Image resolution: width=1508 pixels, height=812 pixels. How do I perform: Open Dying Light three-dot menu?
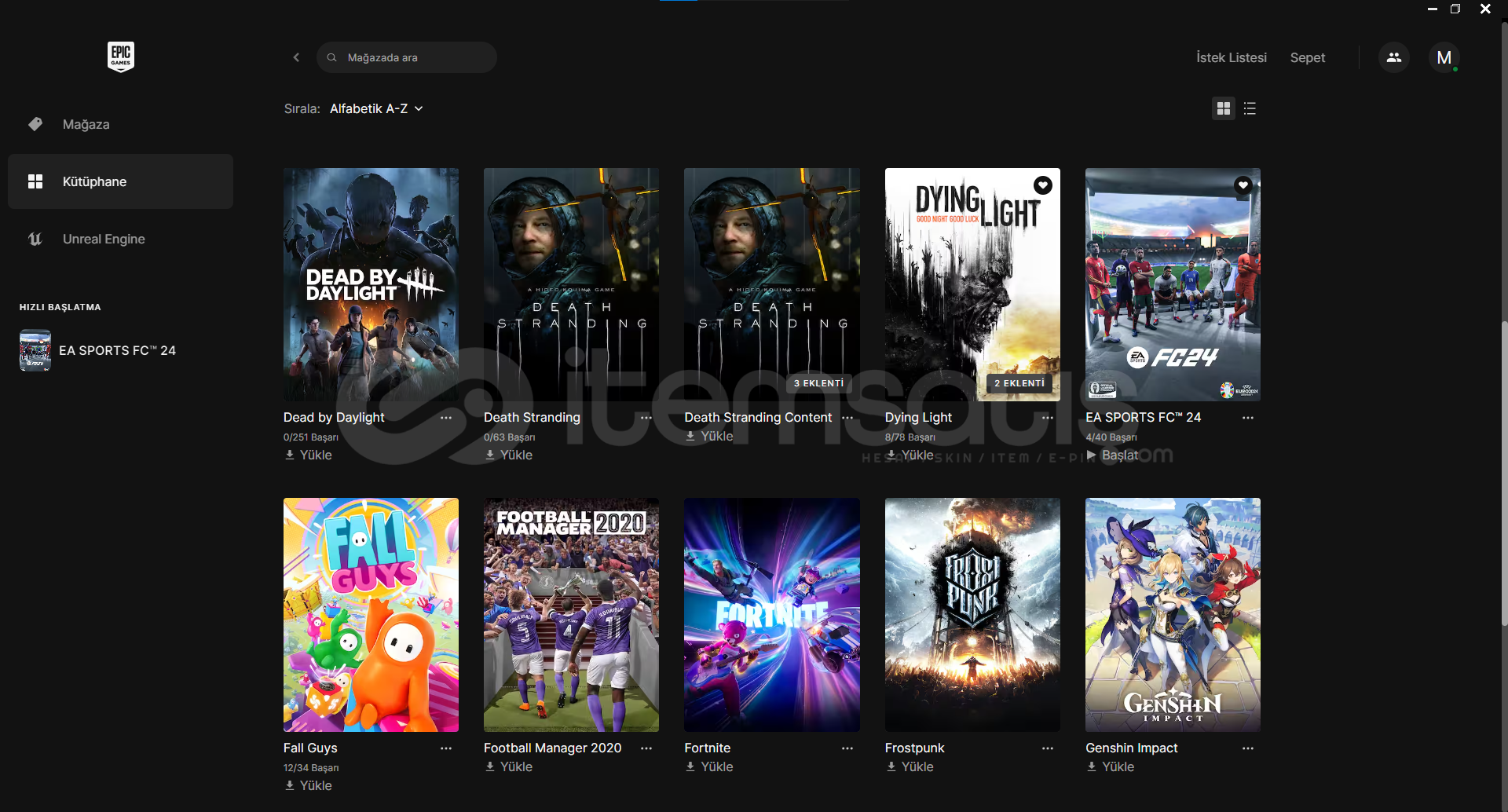[x=1048, y=418]
